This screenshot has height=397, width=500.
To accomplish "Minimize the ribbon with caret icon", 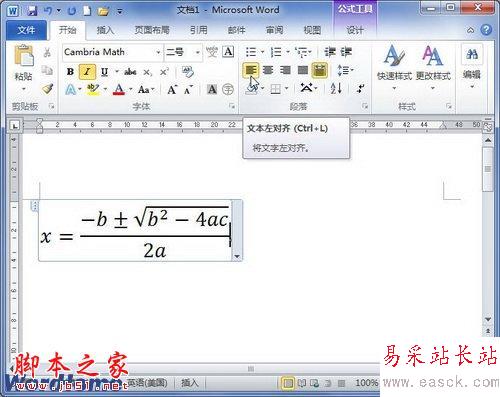I will [470, 30].
